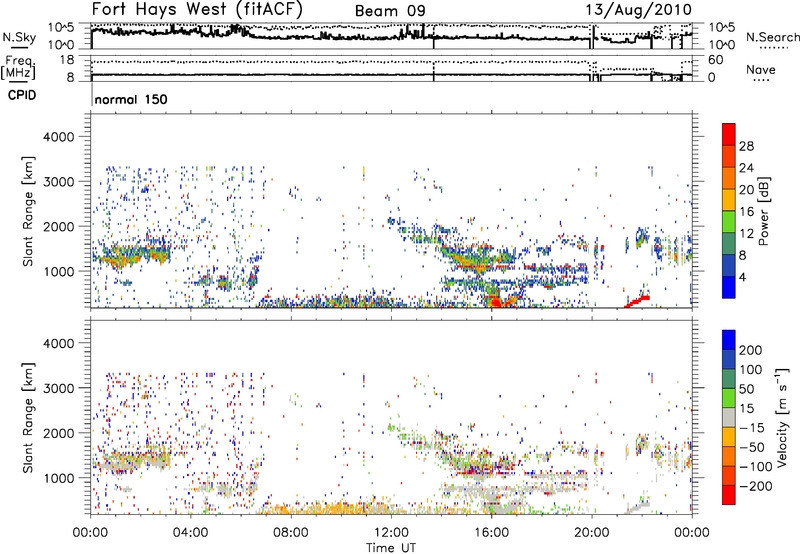This screenshot has width=800, height=554.
Task: Click the red diagonal streak in Power panel
Action: click(x=637, y=301)
